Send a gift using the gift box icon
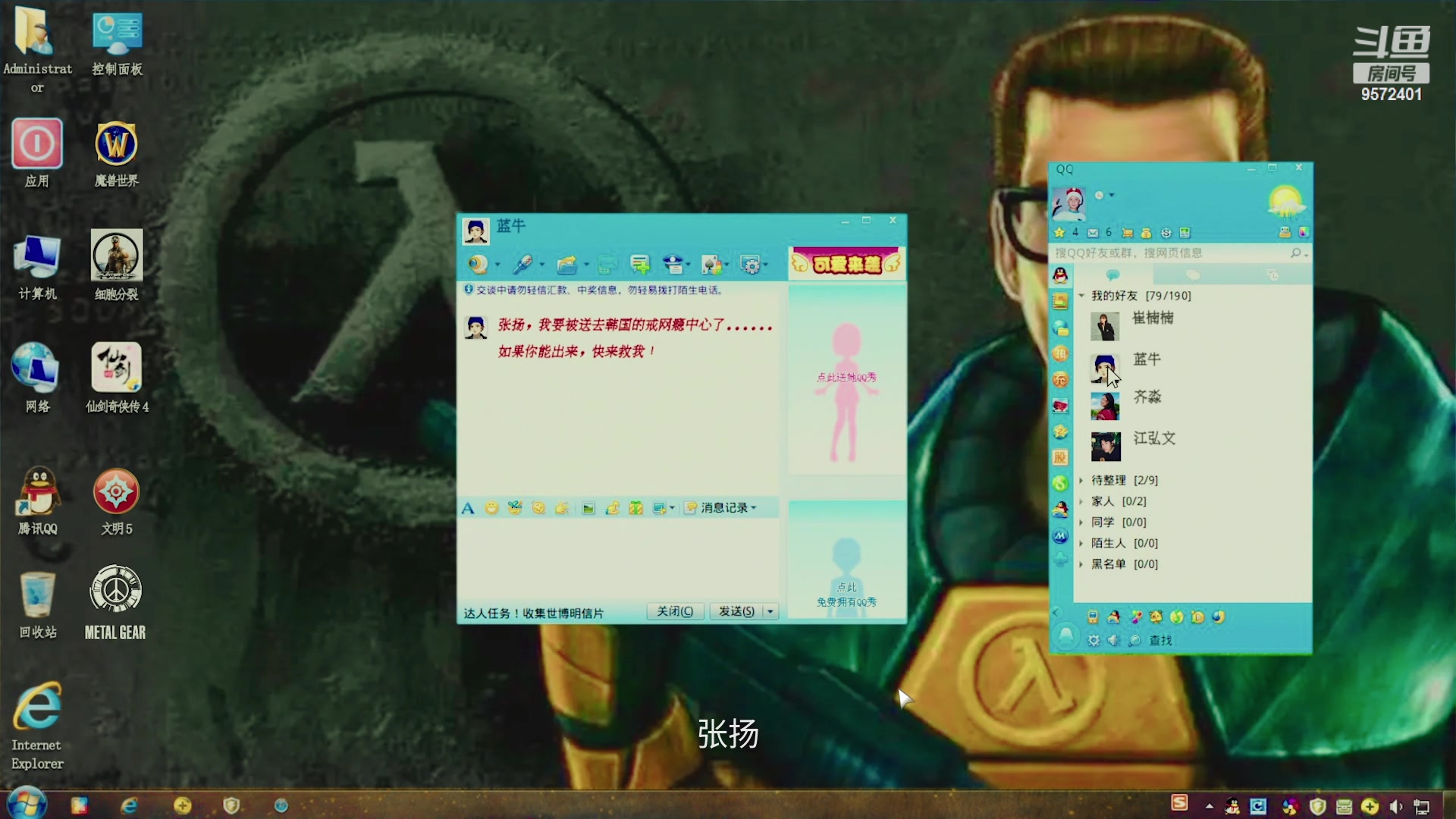 tap(635, 508)
